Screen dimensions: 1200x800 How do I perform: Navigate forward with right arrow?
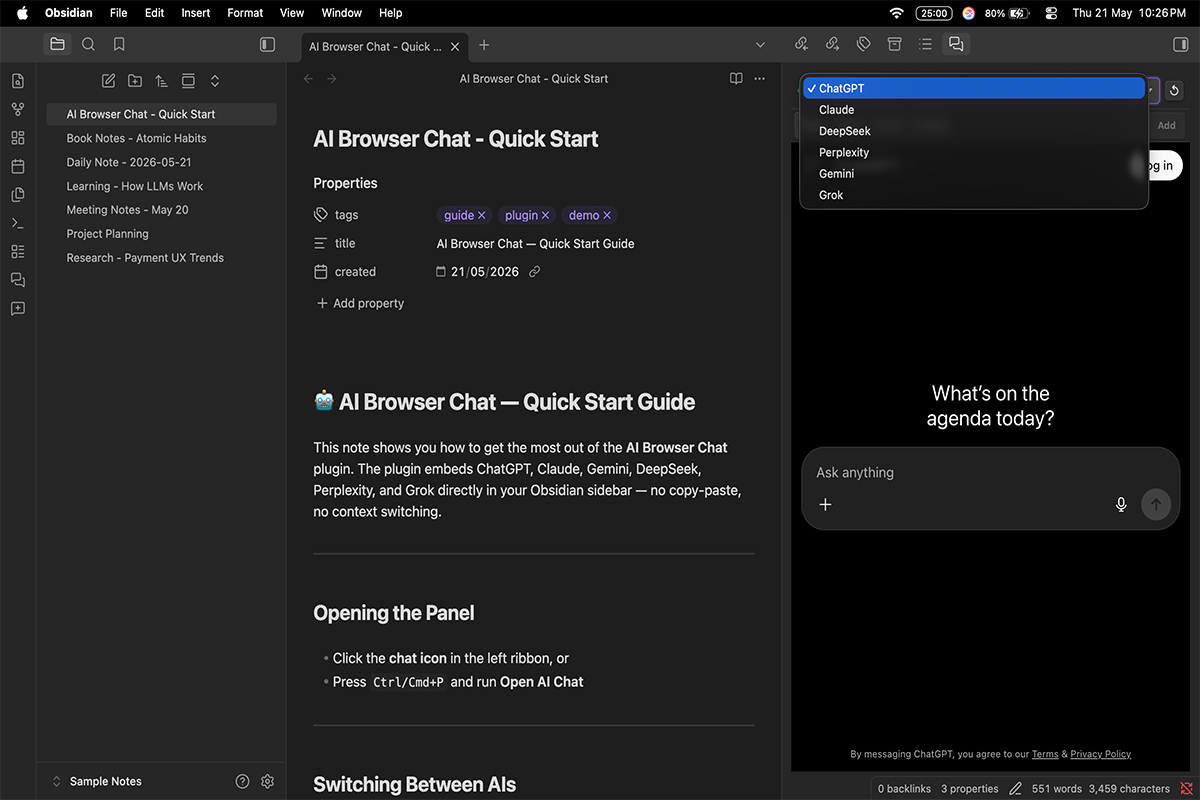pyautogui.click(x=332, y=79)
